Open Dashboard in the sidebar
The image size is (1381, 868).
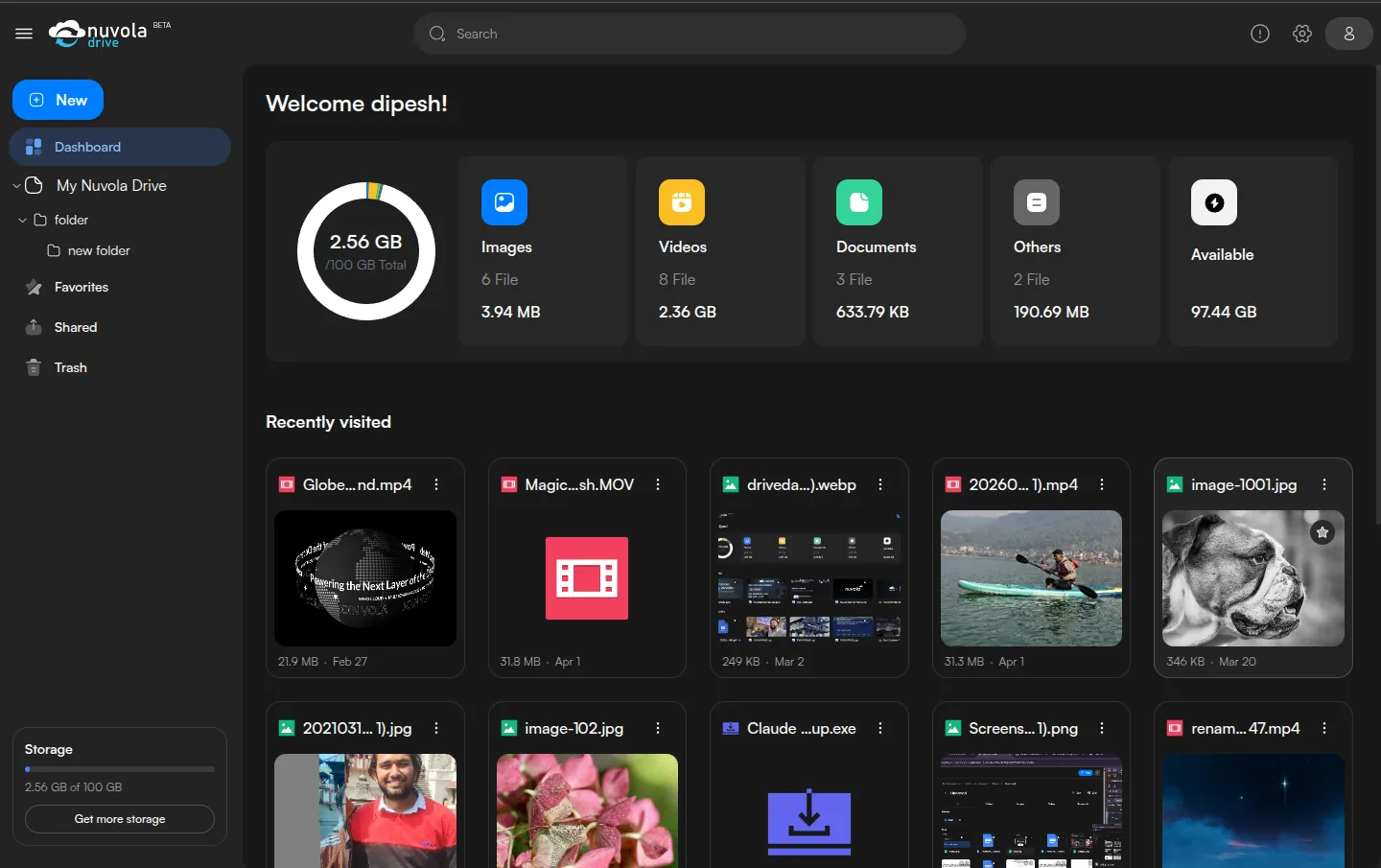pos(120,147)
